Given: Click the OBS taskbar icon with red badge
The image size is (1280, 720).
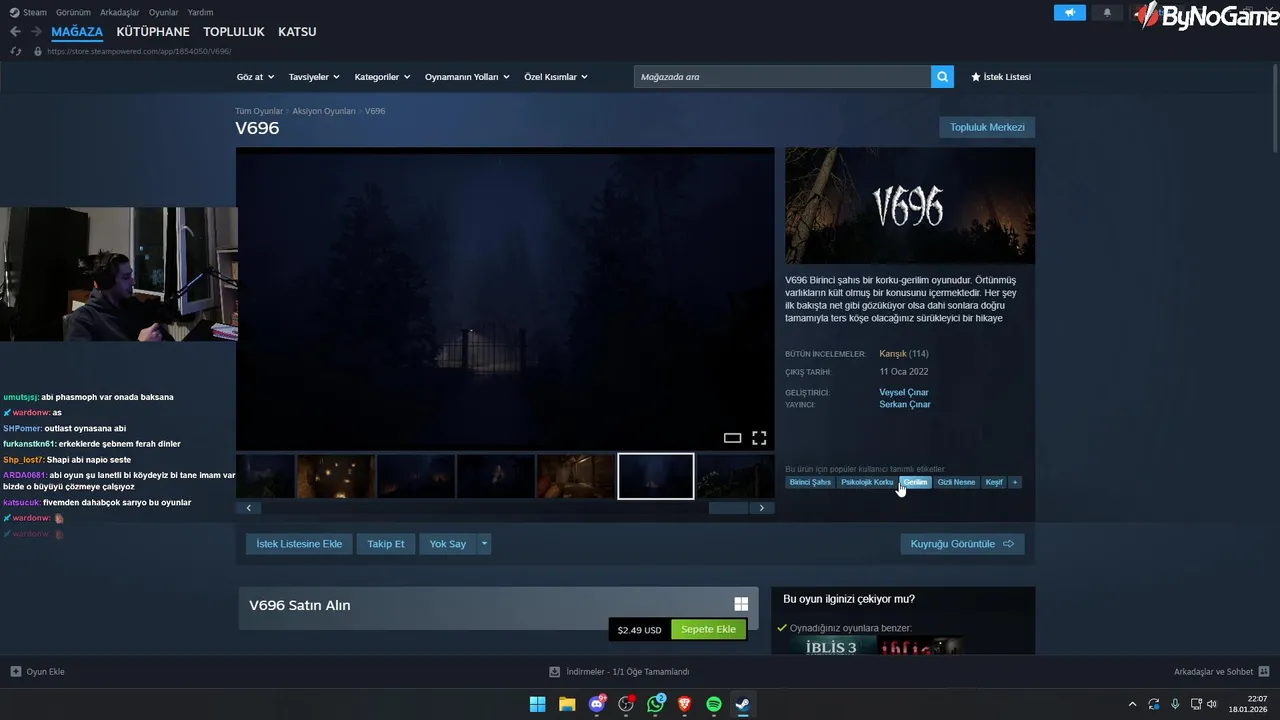Looking at the screenshot, I should point(627,704).
